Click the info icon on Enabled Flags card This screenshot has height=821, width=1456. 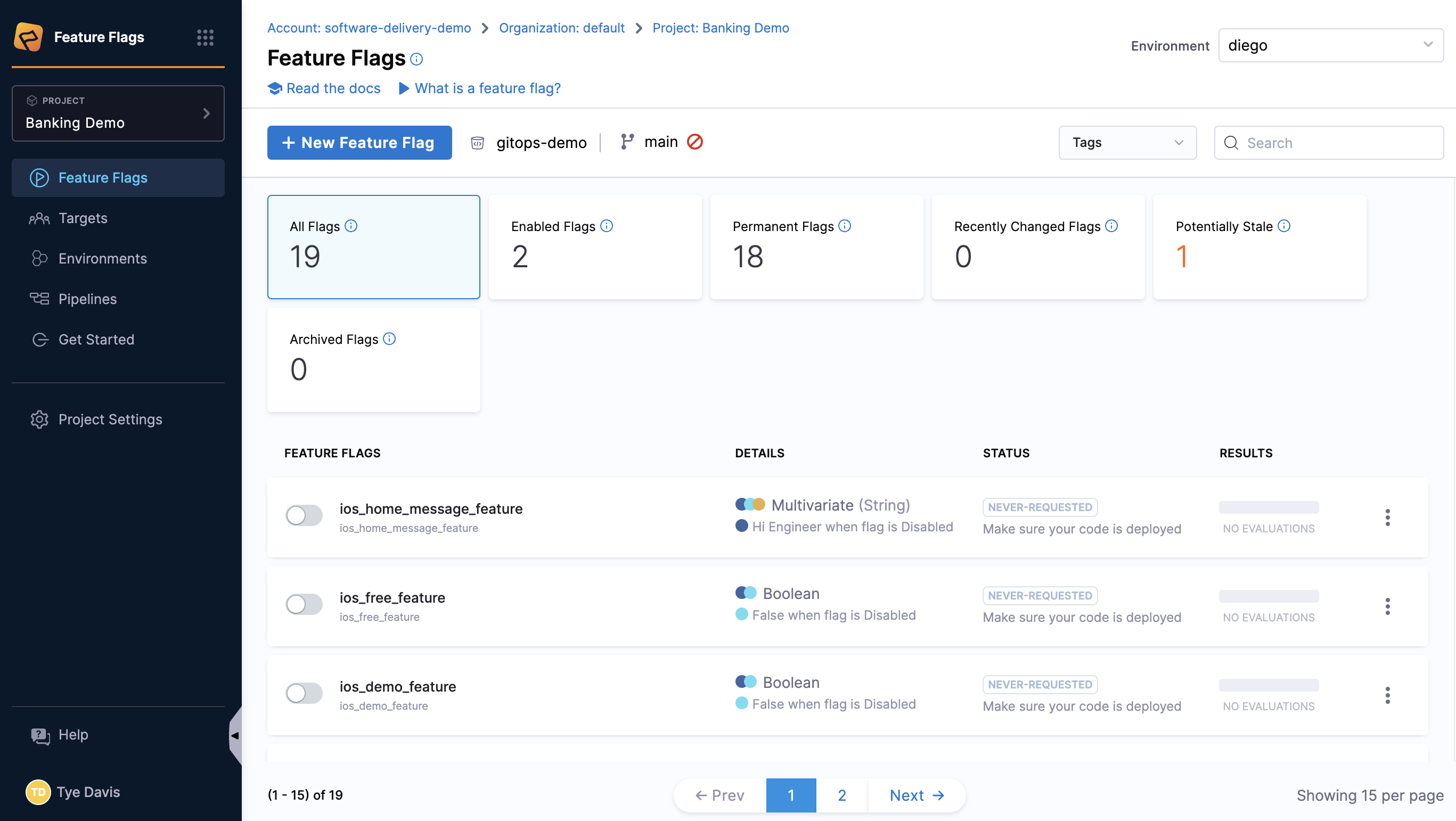[607, 226]
